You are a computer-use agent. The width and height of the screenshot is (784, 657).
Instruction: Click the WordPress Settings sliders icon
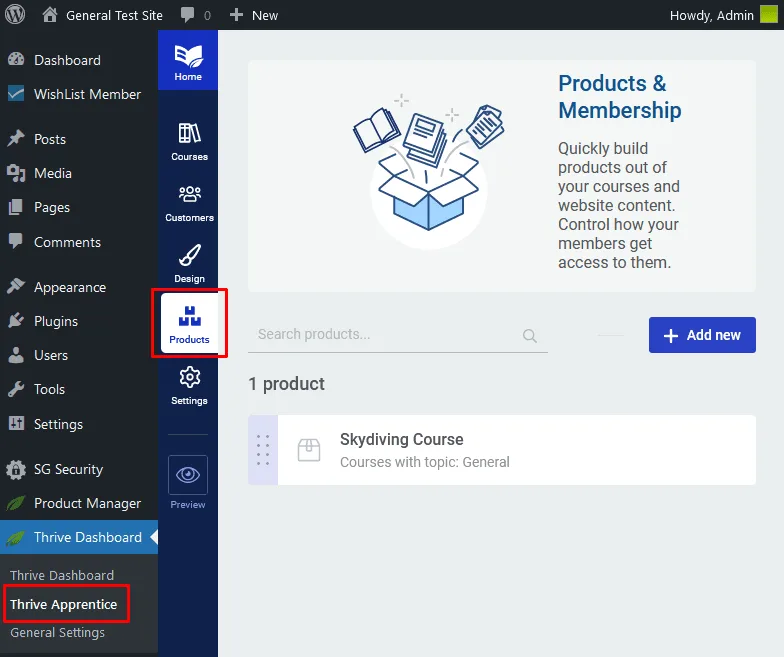point(16,423)
